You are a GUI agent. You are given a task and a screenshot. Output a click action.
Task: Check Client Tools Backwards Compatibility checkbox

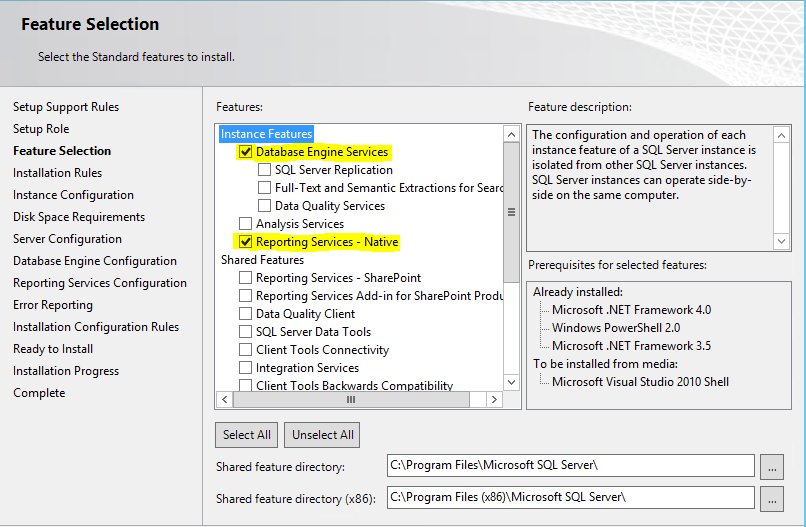[246, 385]
